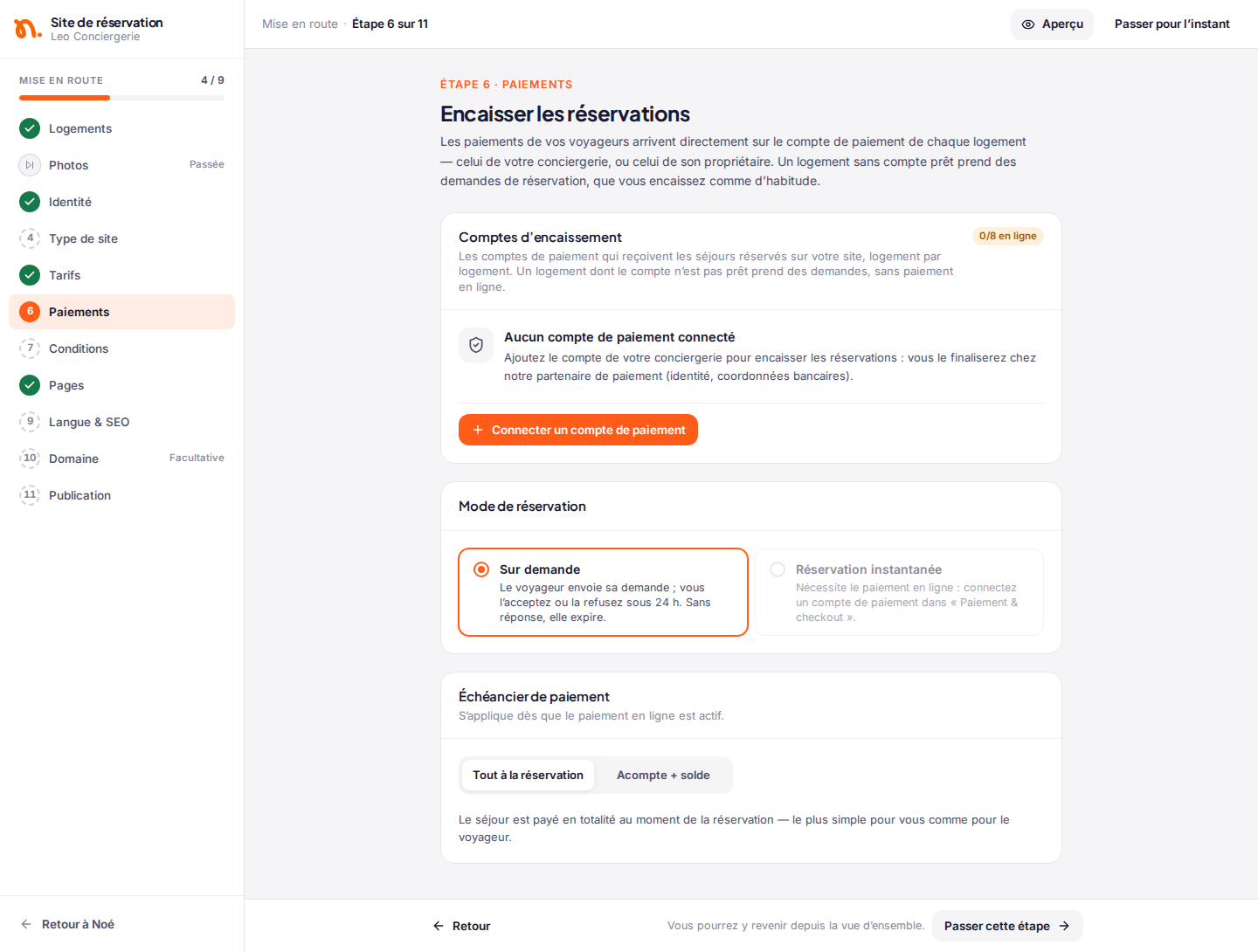
Task: Click the right arrow in Passer cette étape
Action: [1064, 926]
